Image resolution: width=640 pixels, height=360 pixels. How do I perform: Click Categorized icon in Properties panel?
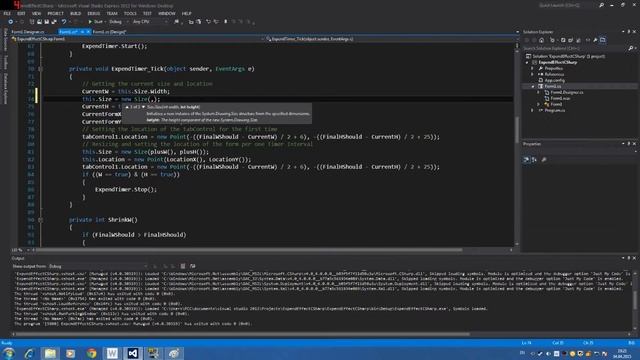(527, 160)
